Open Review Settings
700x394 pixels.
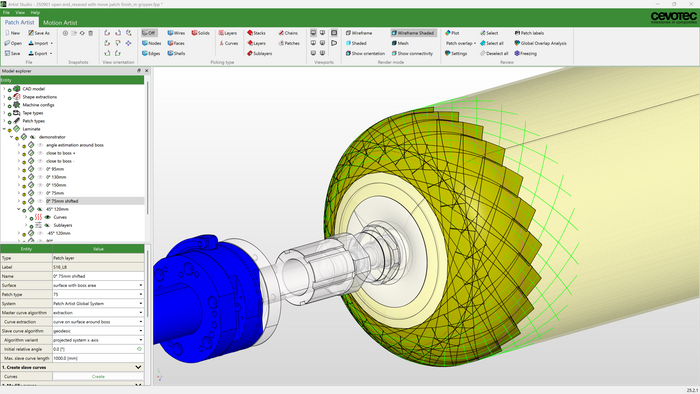[456, 54]
